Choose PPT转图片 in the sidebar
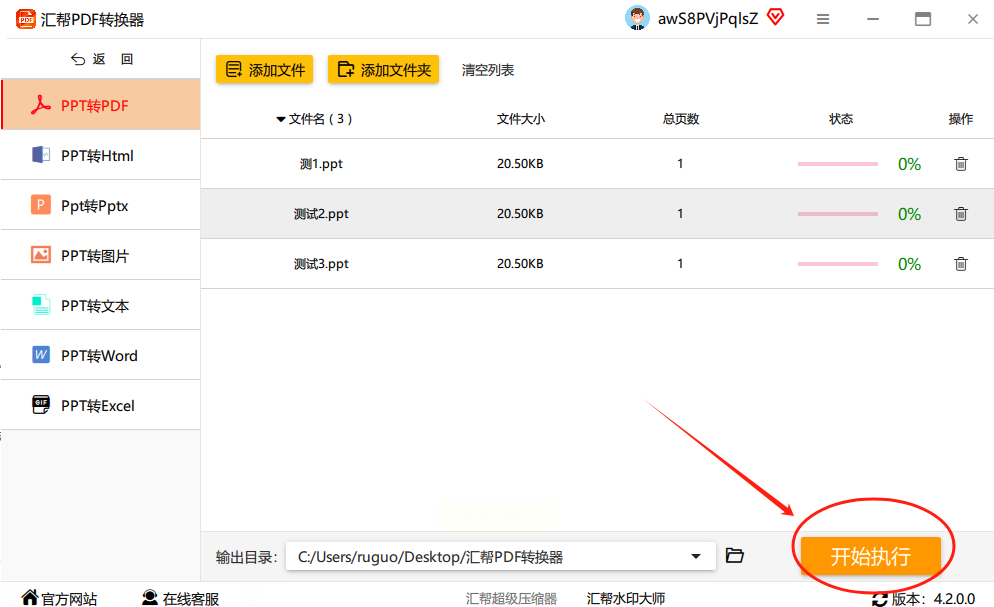Image resolution: width=994 pixels, height=607 pixels. click(101, 255)
